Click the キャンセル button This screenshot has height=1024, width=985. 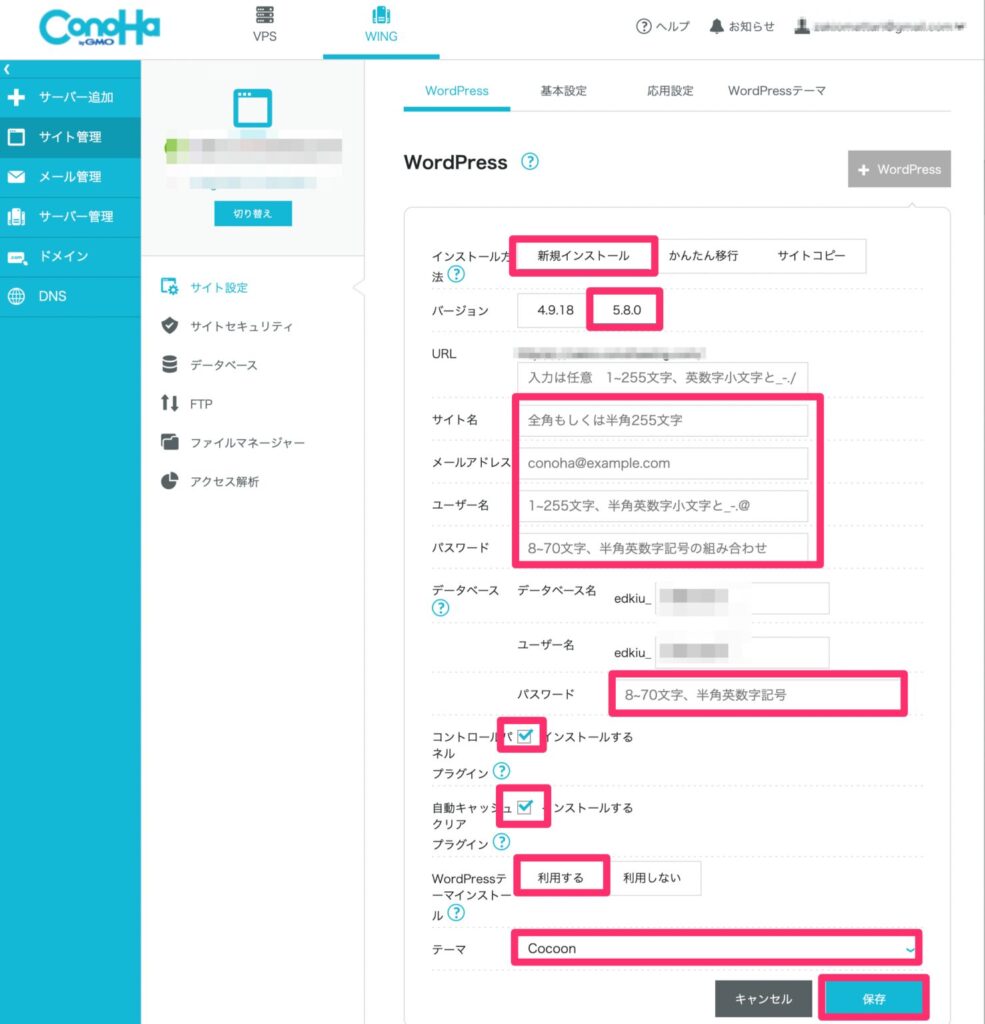(x=763, y=999)
